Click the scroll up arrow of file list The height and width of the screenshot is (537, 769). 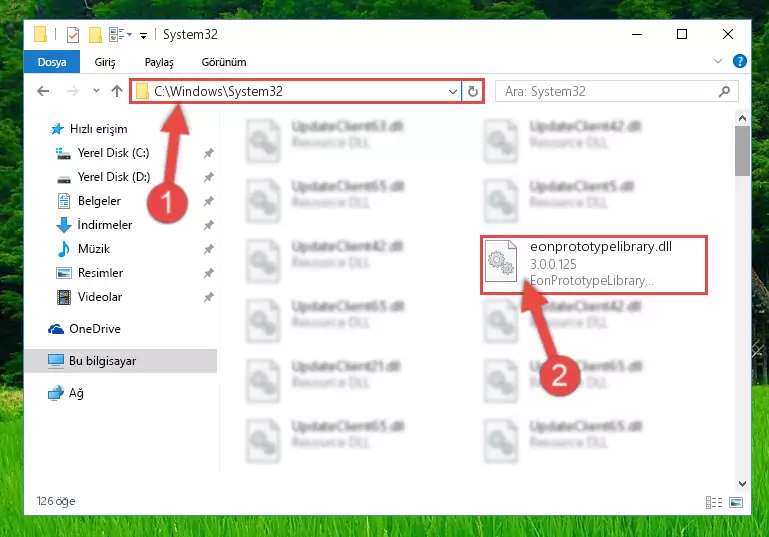pyautogui.click(x=742, y=118)
